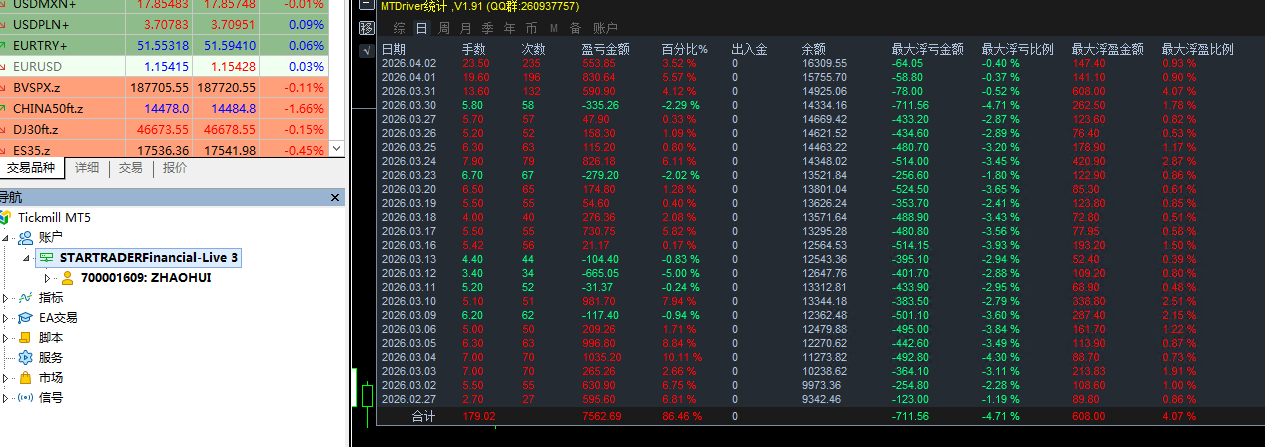
Task: Open the 详细 tab in Market Watch
Action: click(87, 168)
